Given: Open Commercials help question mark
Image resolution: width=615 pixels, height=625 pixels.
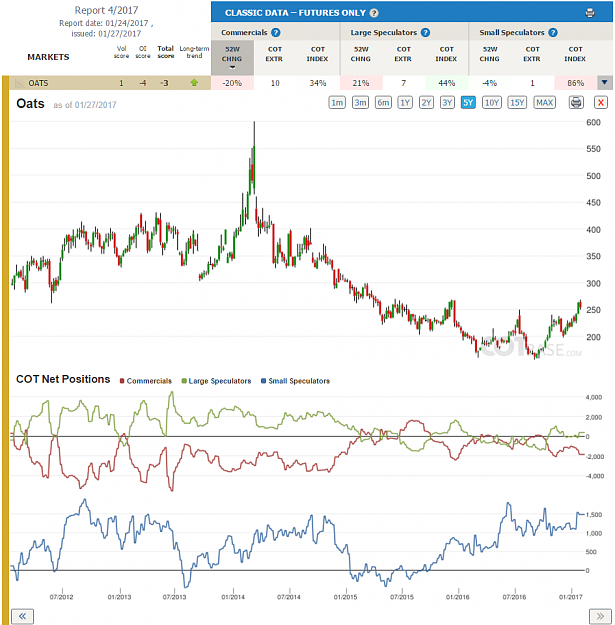Looking at the screenshot, I should coord(275,32).
